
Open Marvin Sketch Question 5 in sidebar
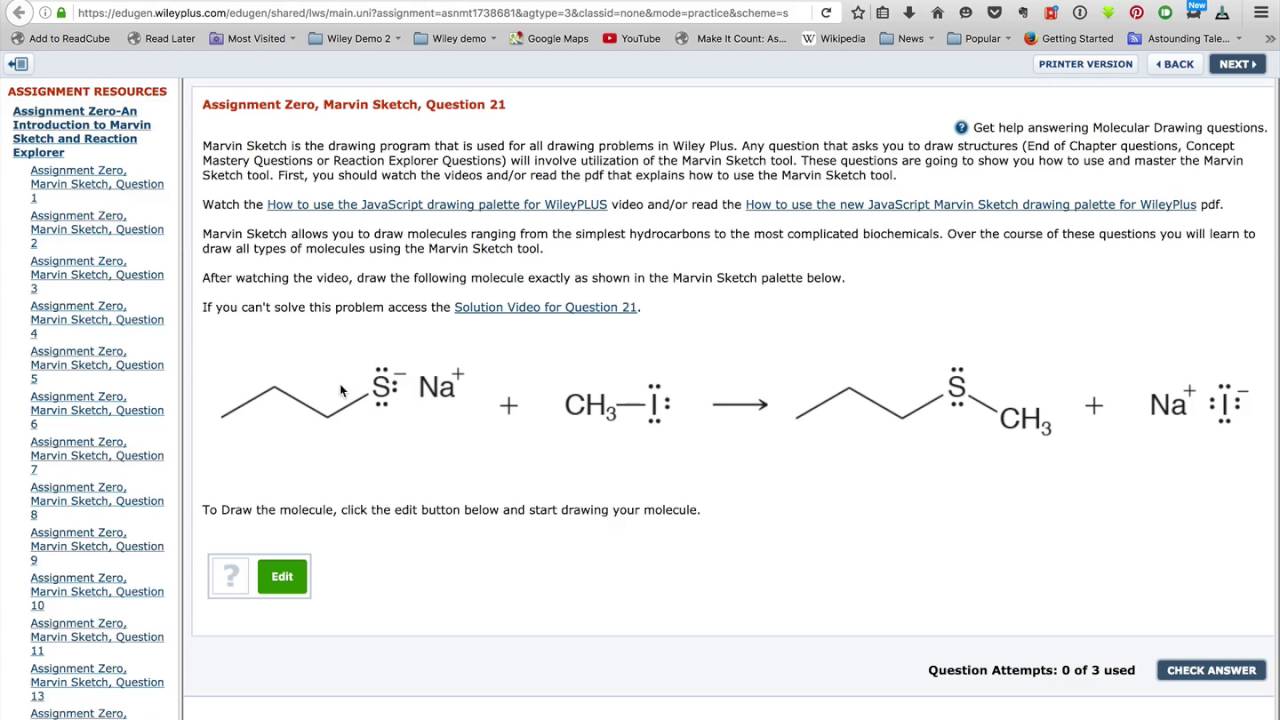point(97,365)
